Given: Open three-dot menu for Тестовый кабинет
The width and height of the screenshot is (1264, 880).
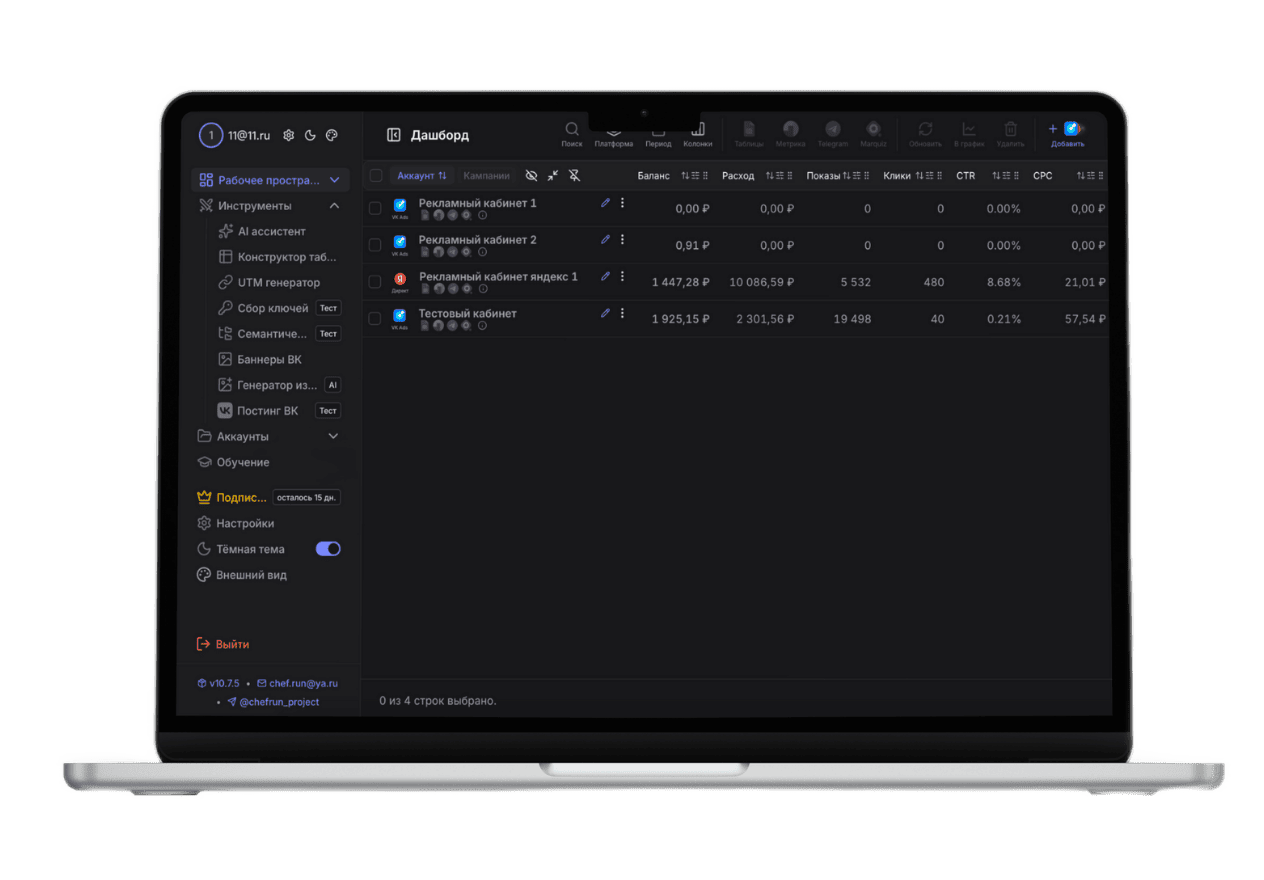Looking at the screenshot, I should pyautogui.click(x=622, y=313).
